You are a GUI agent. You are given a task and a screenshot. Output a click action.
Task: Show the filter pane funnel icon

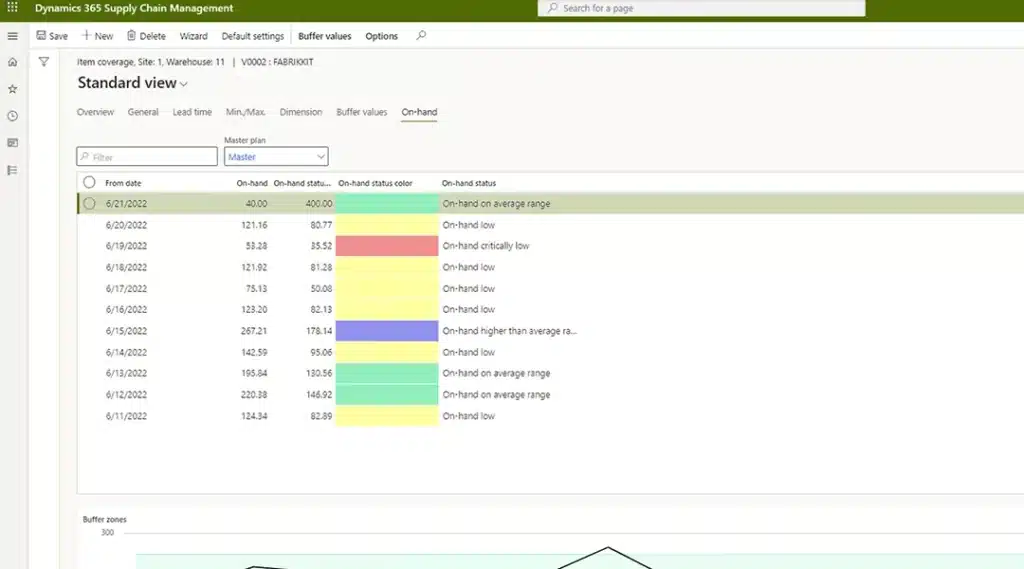44,62
